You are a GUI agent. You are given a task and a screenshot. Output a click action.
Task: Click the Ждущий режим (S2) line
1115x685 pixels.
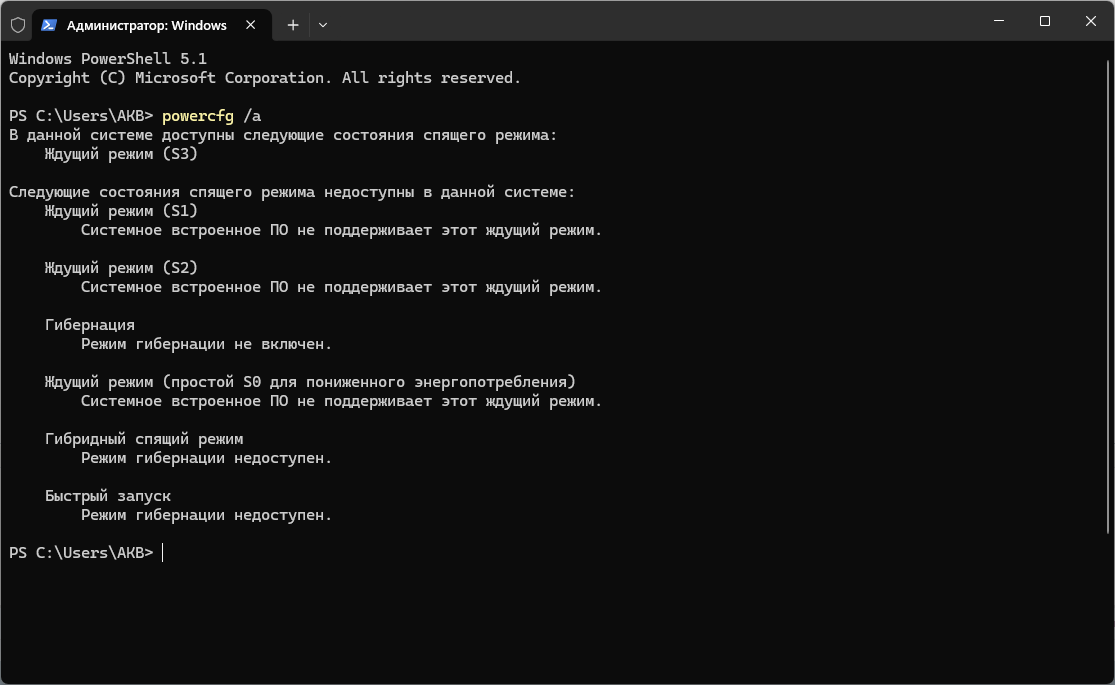coord(121,268)
